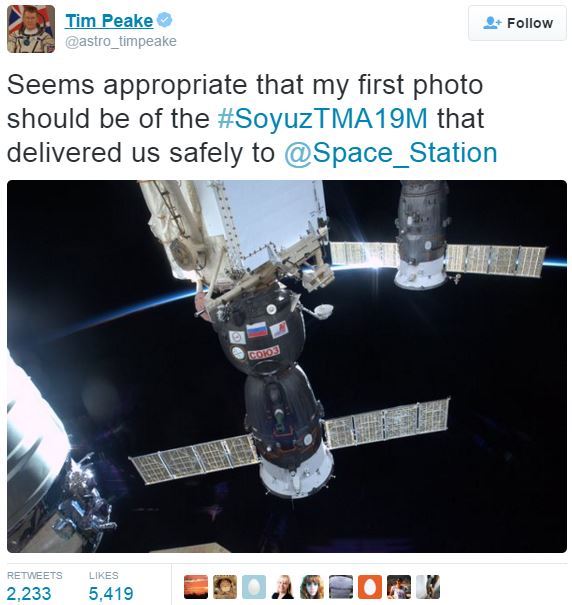572x605 pixels.
Task: Click the blue verified badge icon
Action: tap(165, 20)
